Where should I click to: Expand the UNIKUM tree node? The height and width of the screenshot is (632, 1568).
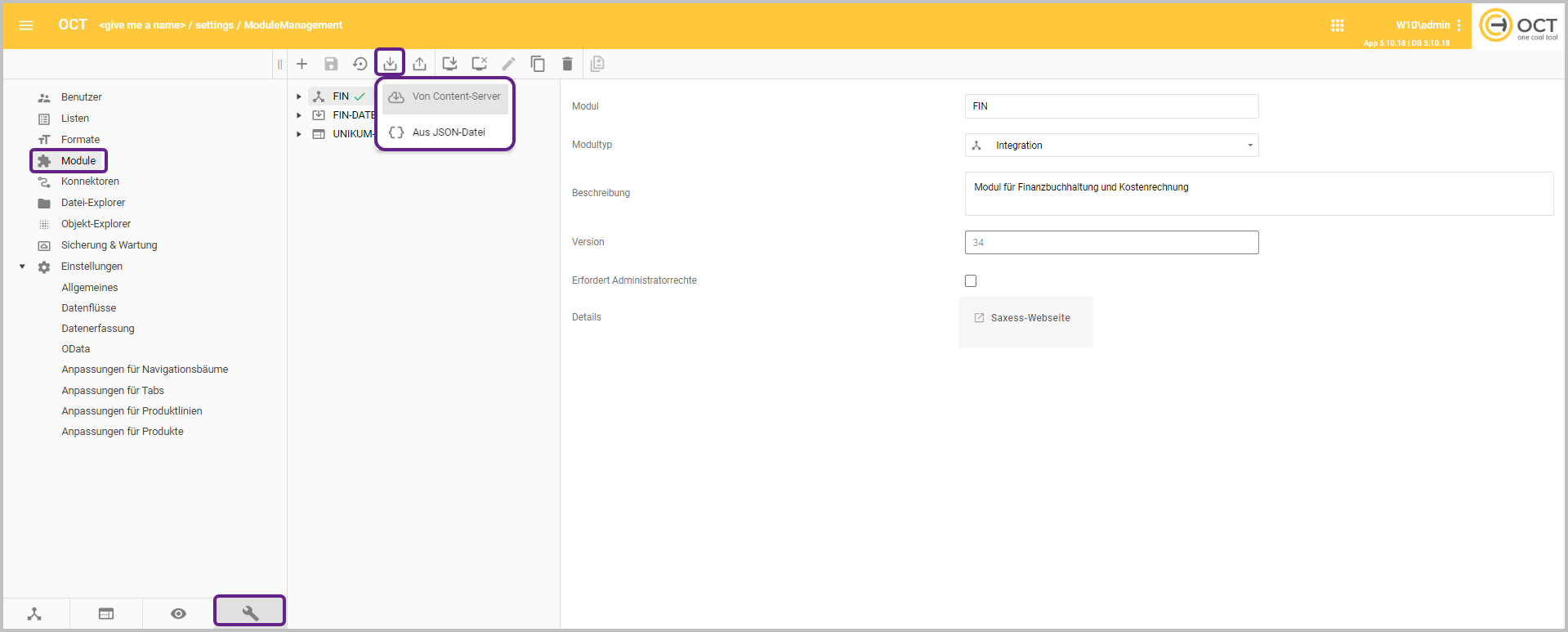[299, 134]
